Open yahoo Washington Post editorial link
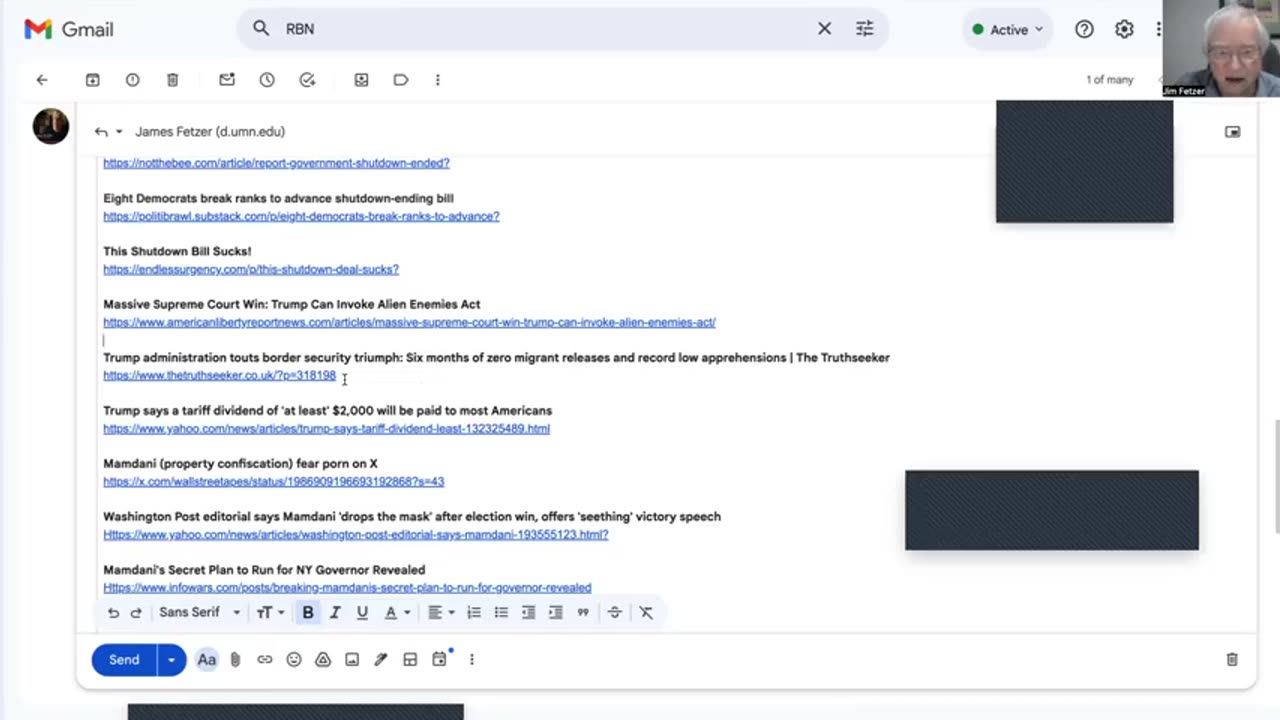1280x720 pixels. [355, 534]
